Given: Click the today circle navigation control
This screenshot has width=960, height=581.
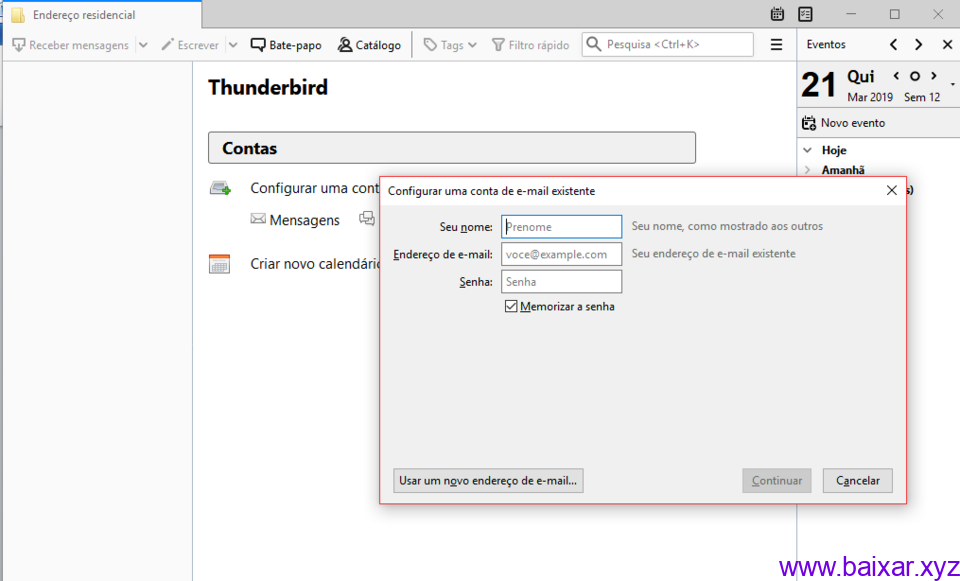Looking at the screenshot, I should pyautogui.click(x=914, y=75).
